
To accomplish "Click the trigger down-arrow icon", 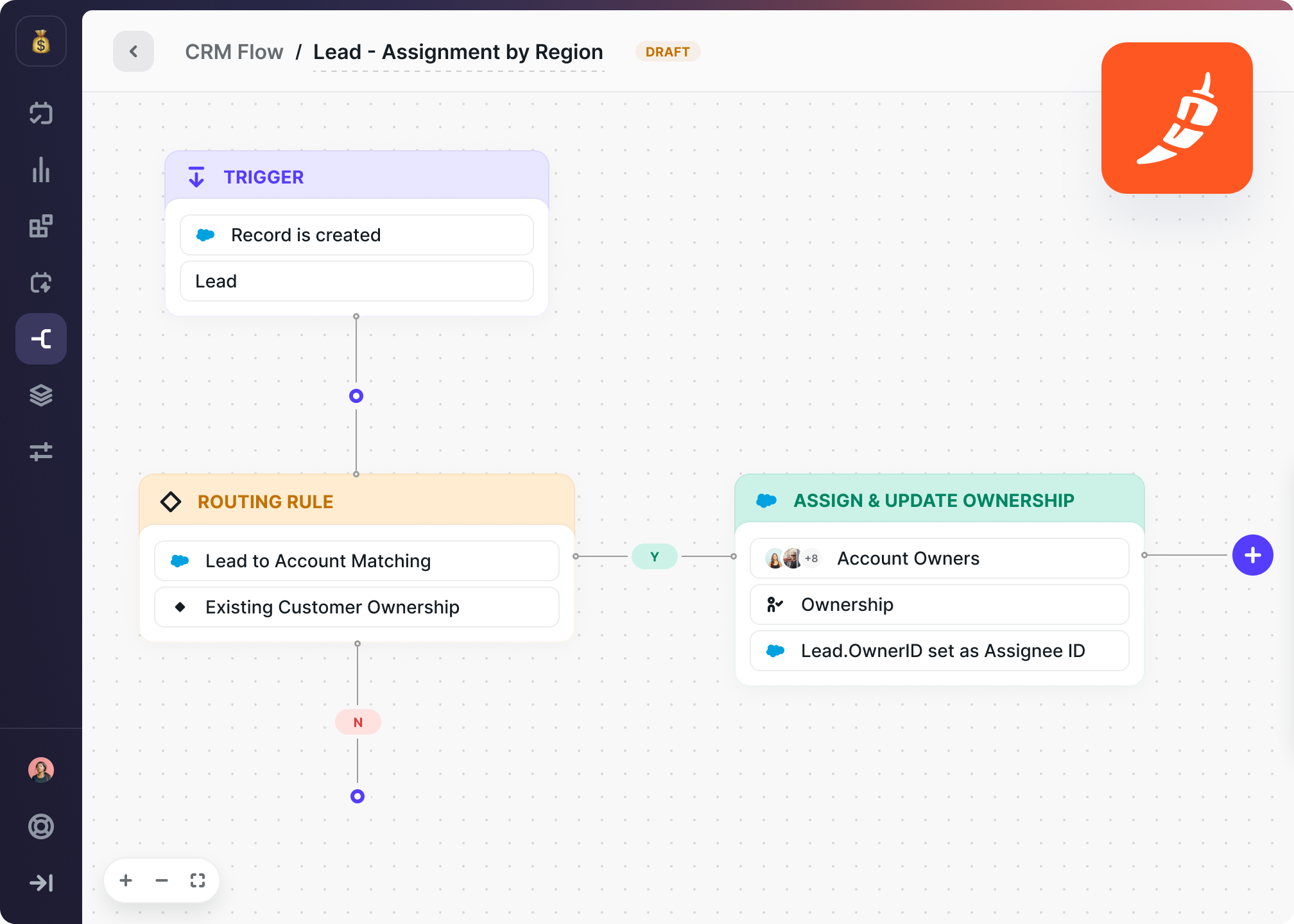I will pos(196,176).
